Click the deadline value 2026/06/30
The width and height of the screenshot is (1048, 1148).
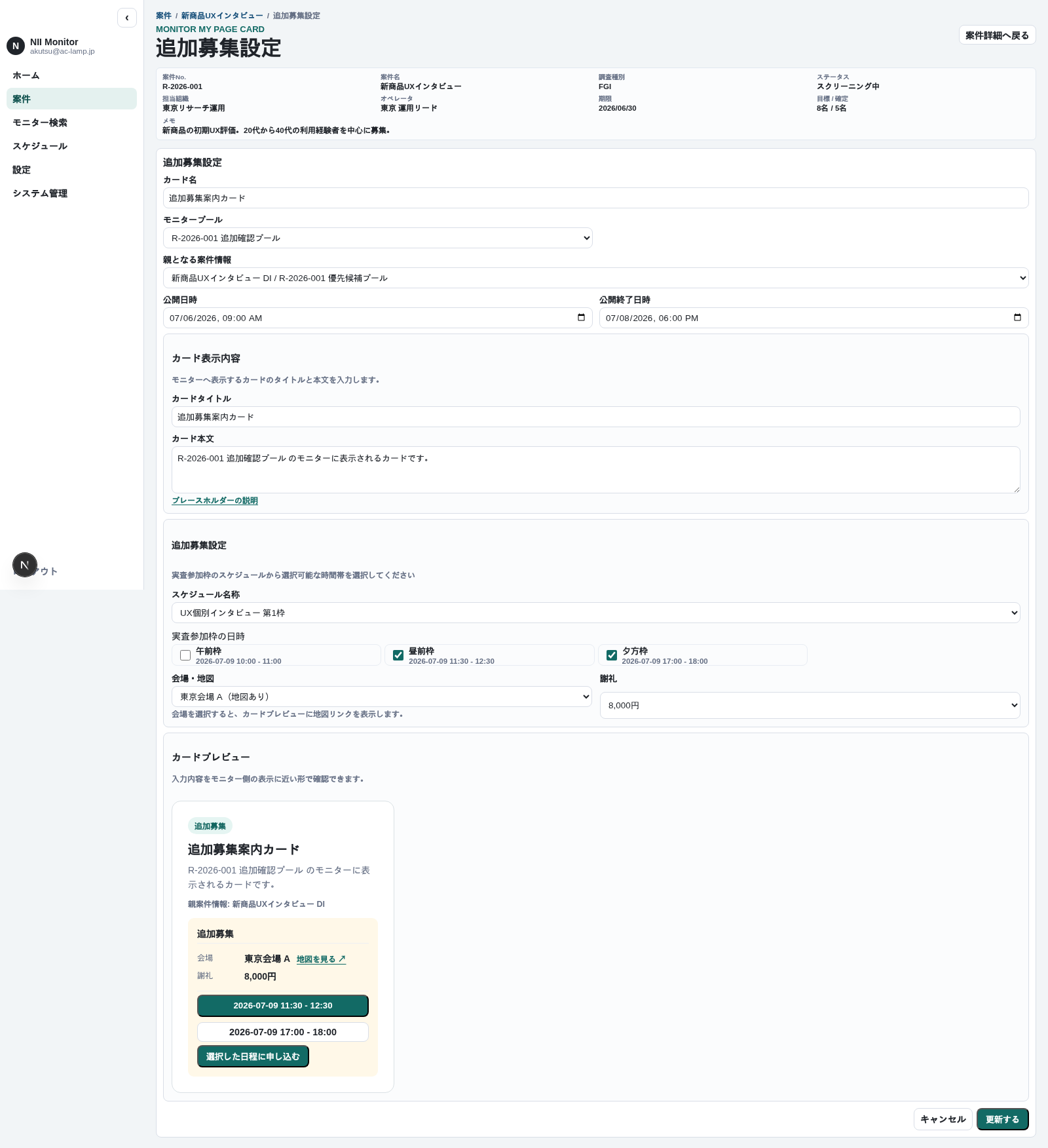coord(618,108)
